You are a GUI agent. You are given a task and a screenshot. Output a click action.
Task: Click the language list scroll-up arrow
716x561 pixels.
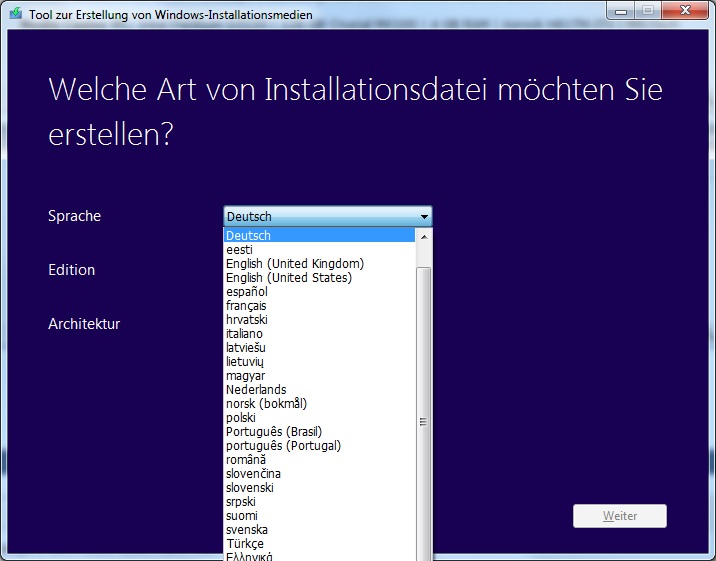pos(424,236)
